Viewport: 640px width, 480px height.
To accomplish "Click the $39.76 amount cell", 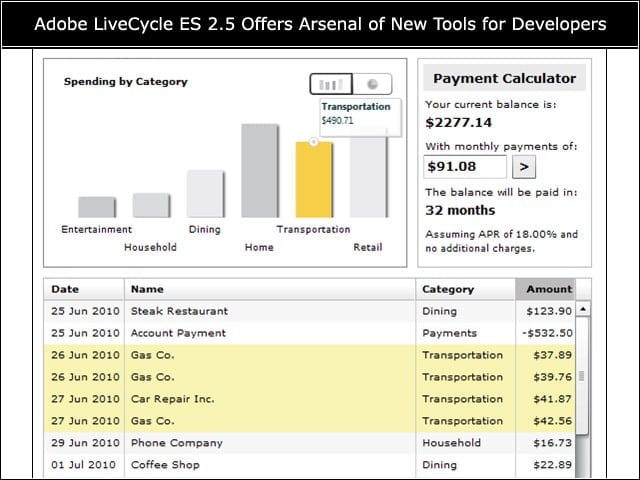I will coord(553,377).
